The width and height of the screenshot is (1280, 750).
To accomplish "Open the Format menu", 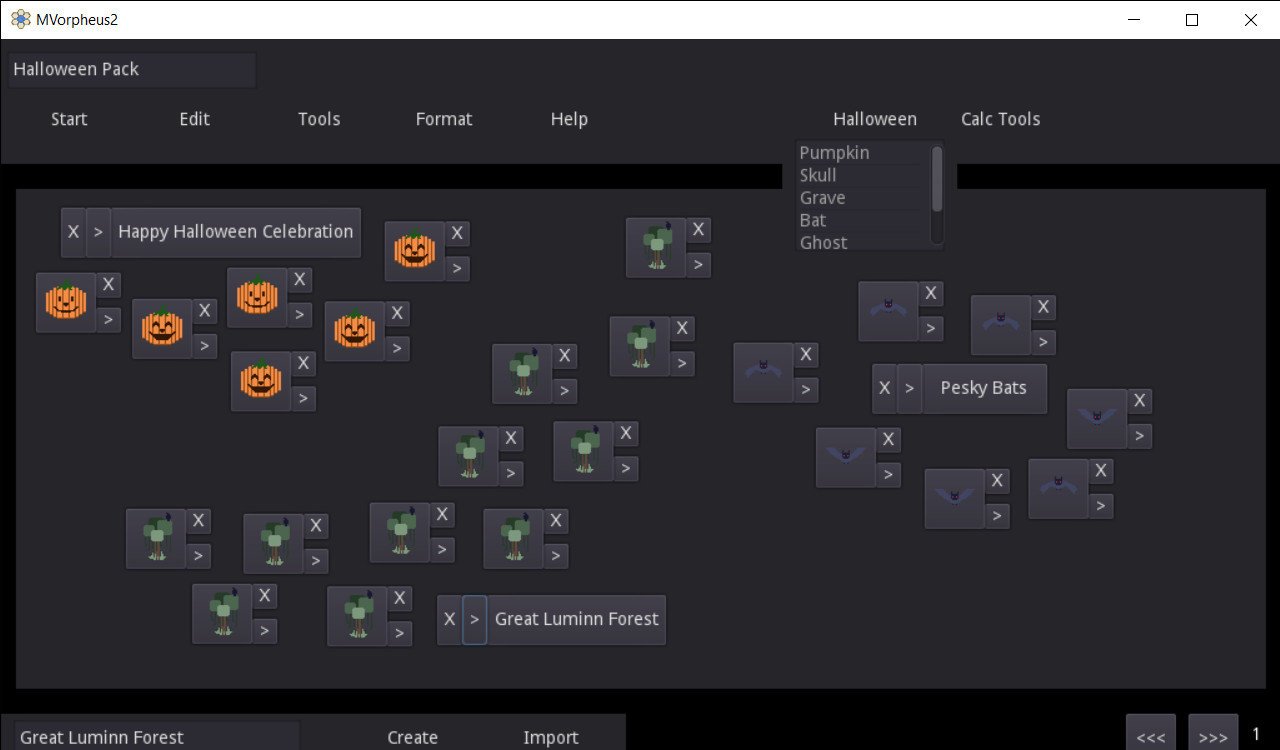I will [x=444, y=119].
